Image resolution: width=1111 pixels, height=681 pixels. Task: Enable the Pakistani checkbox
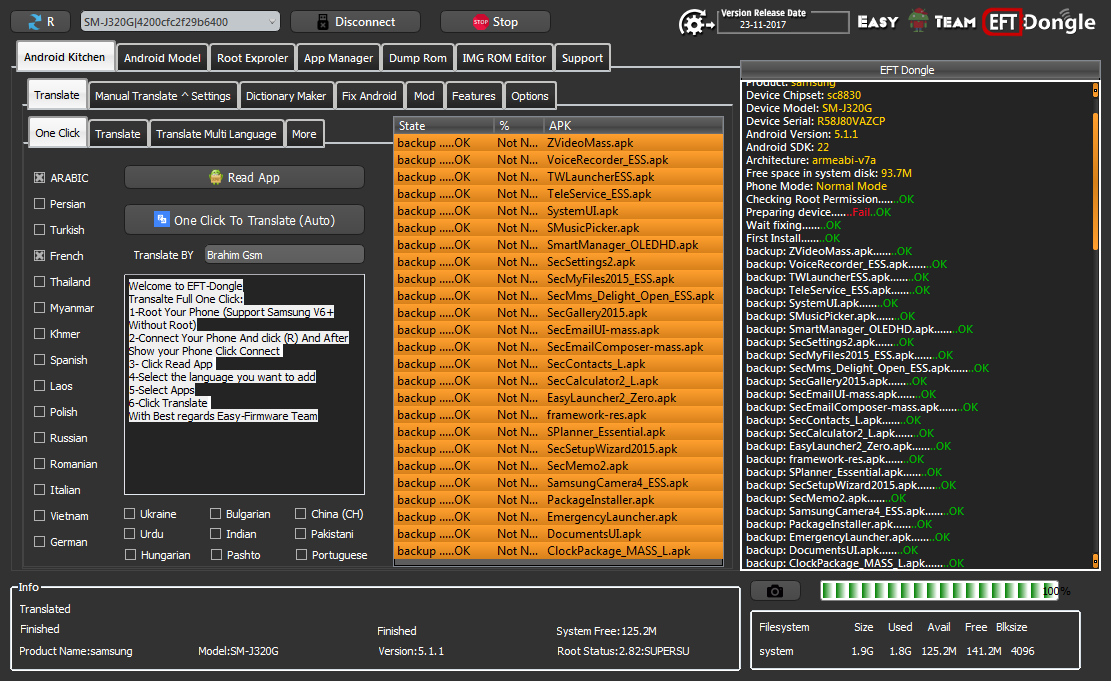pos(300,534)
